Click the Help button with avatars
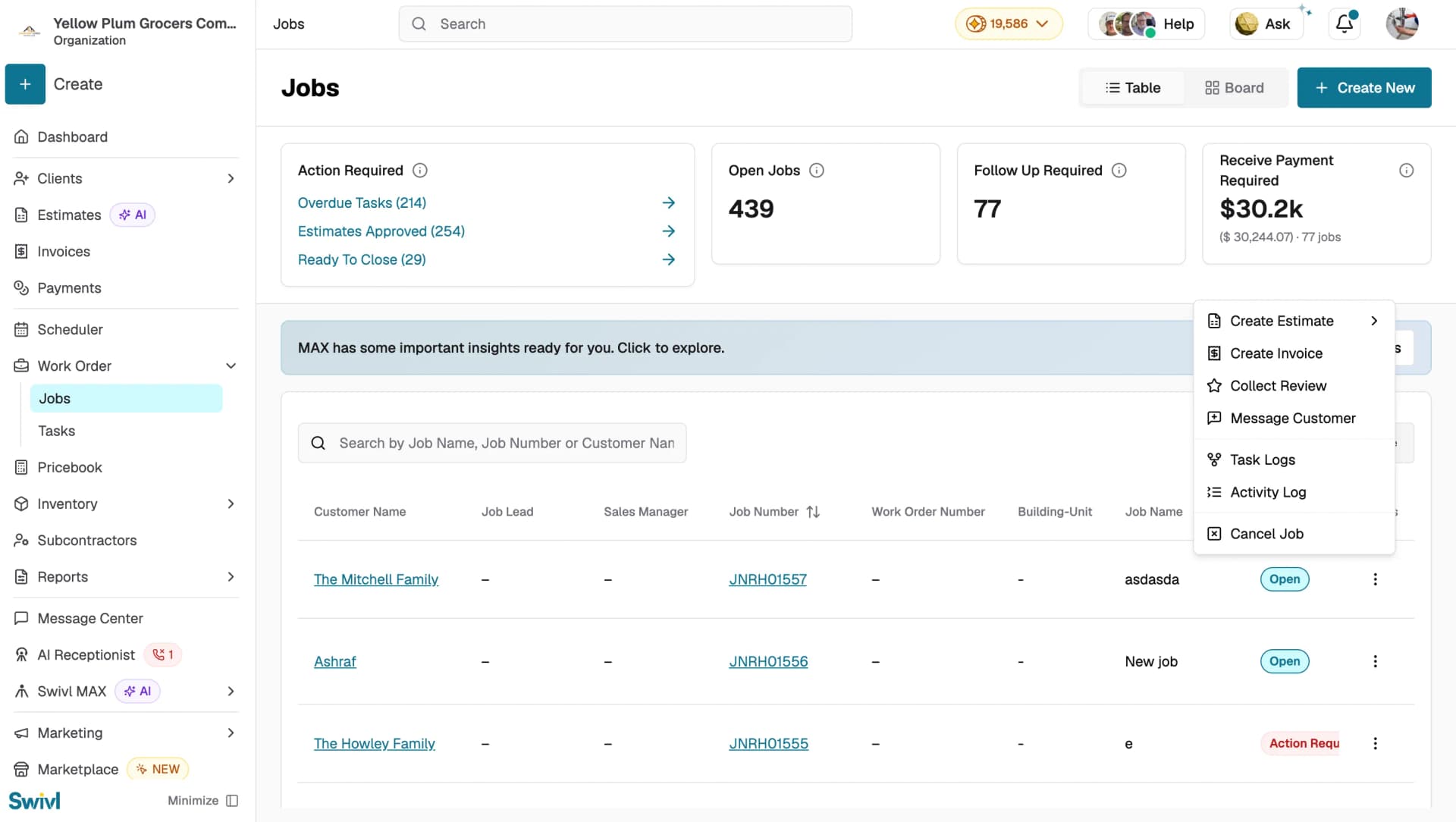Viewport: 1456px width, 822px height. [x=1146, y=24]
